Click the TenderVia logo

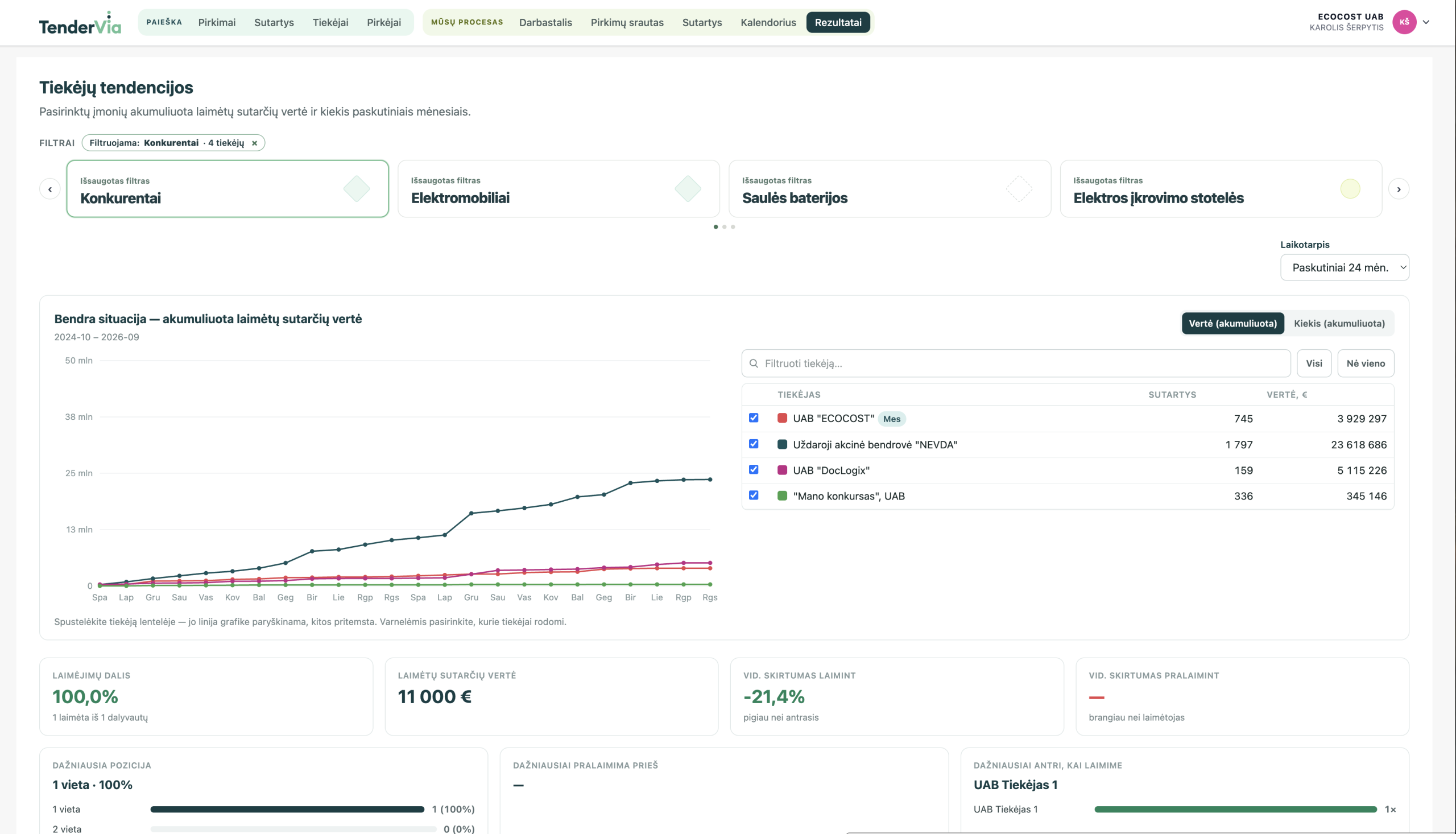(x=80, y=23)
